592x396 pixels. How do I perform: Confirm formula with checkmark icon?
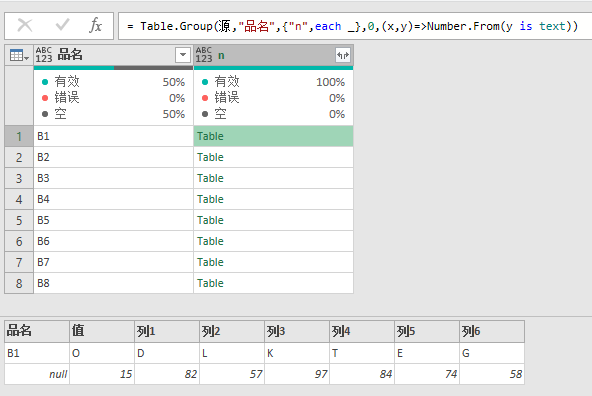pyautogui.click(x=62, y=25)
